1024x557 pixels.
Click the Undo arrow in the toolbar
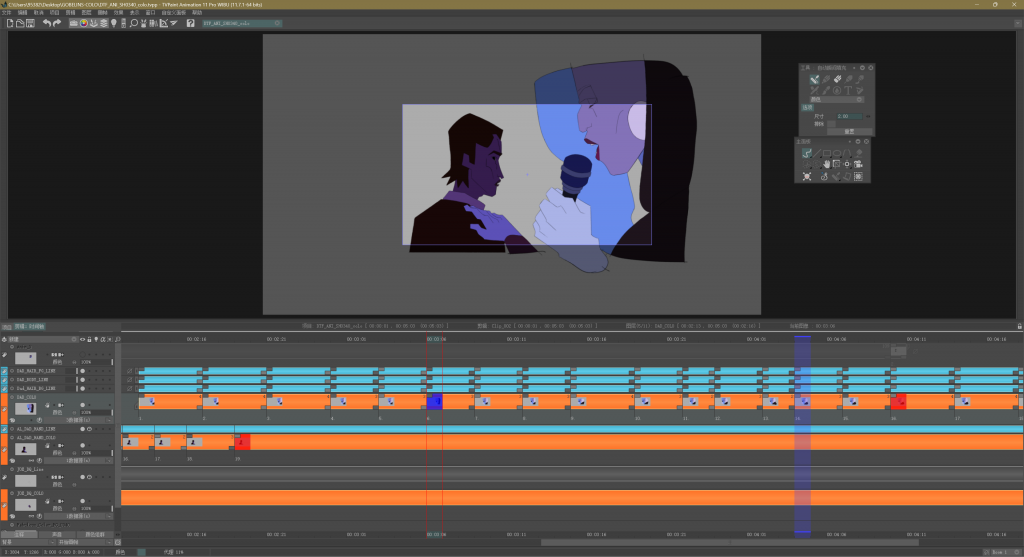pyautogui.click(x=46, y=22)
